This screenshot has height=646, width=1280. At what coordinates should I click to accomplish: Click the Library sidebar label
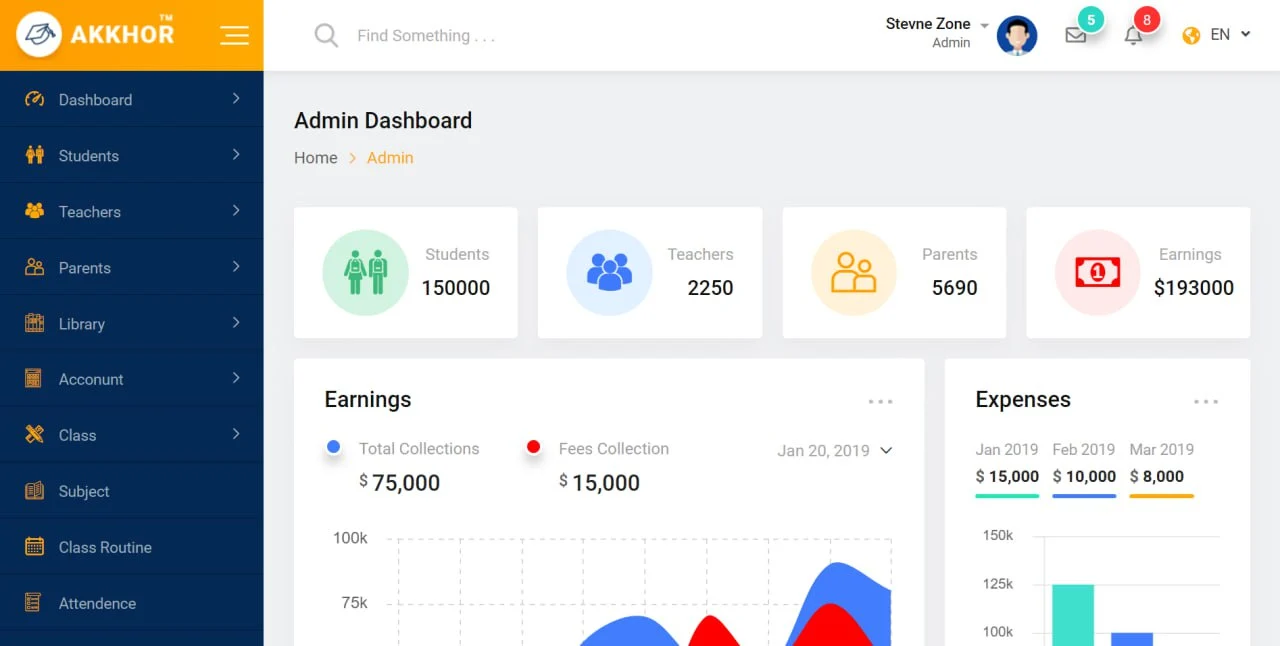coord(82,324)
